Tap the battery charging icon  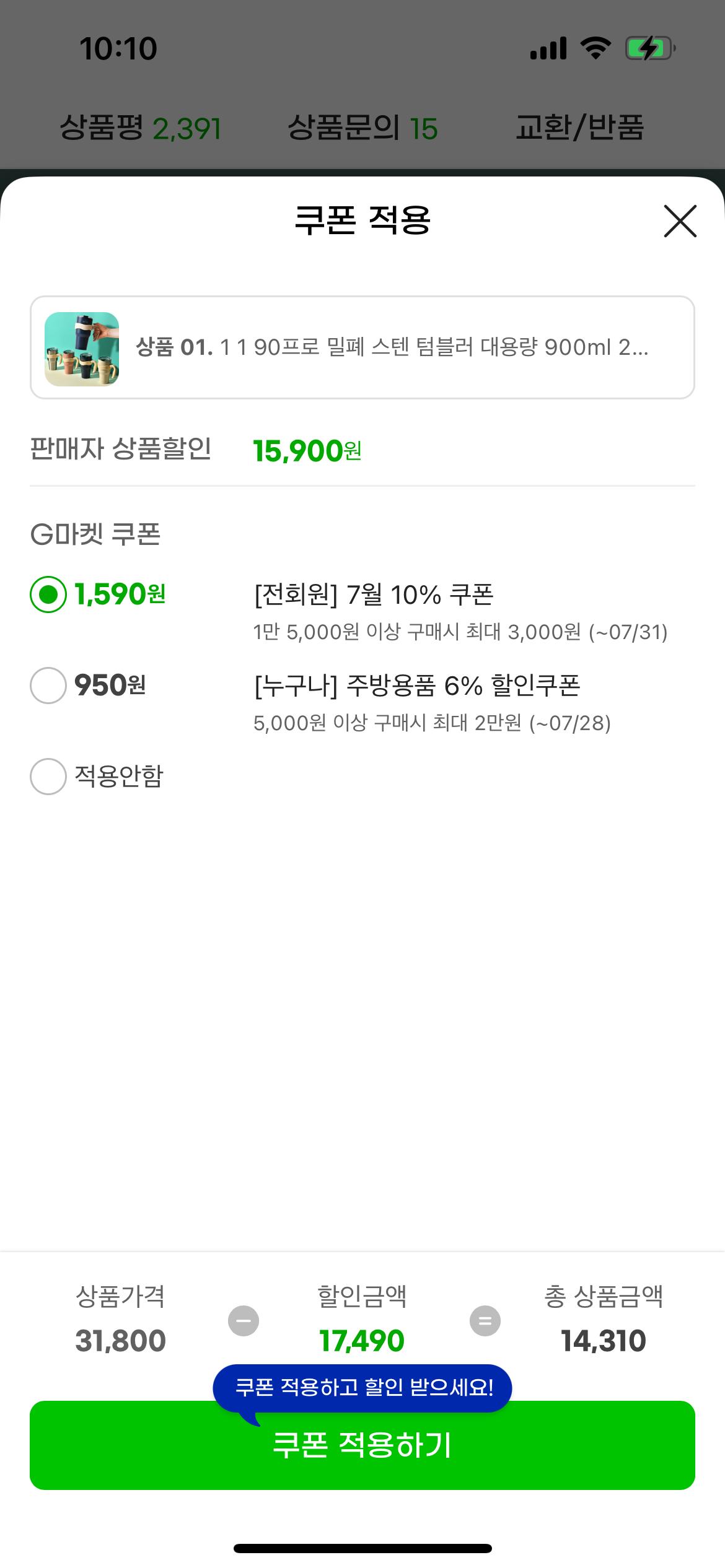[x=650, y=48]
